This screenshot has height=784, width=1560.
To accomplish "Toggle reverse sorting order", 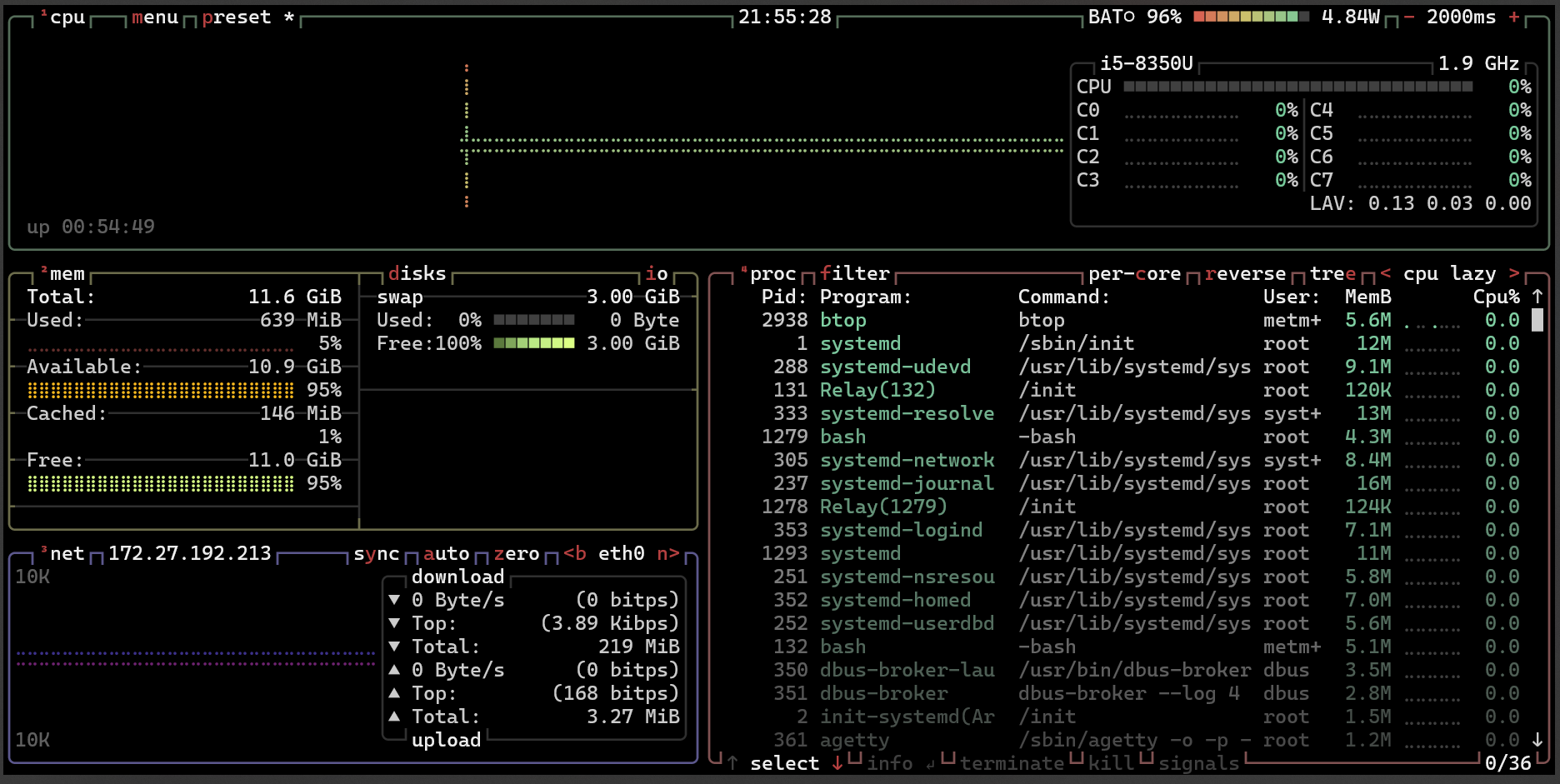I will [1246, 273].
